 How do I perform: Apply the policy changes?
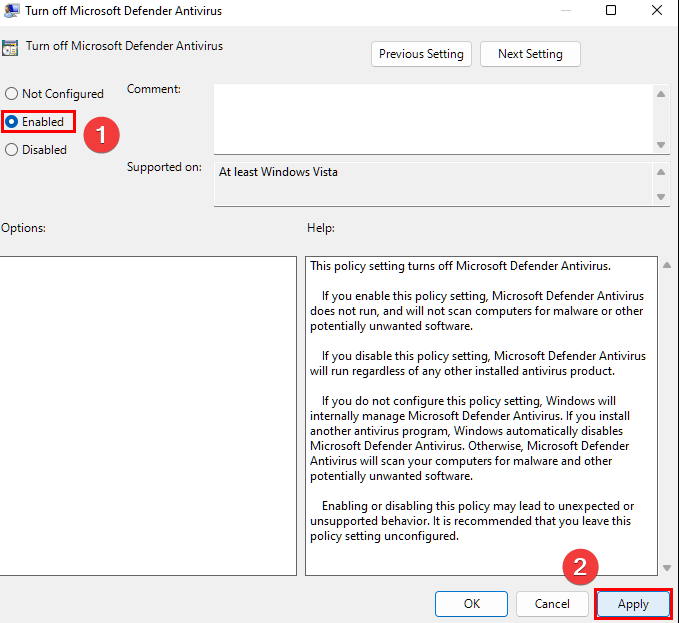[x=633, y=604]
